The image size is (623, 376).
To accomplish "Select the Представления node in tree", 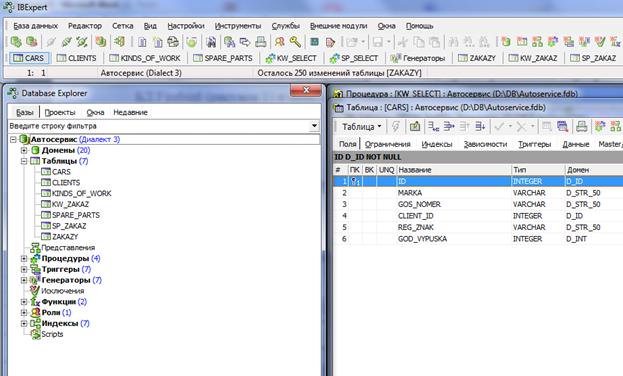I will point(68,248).
